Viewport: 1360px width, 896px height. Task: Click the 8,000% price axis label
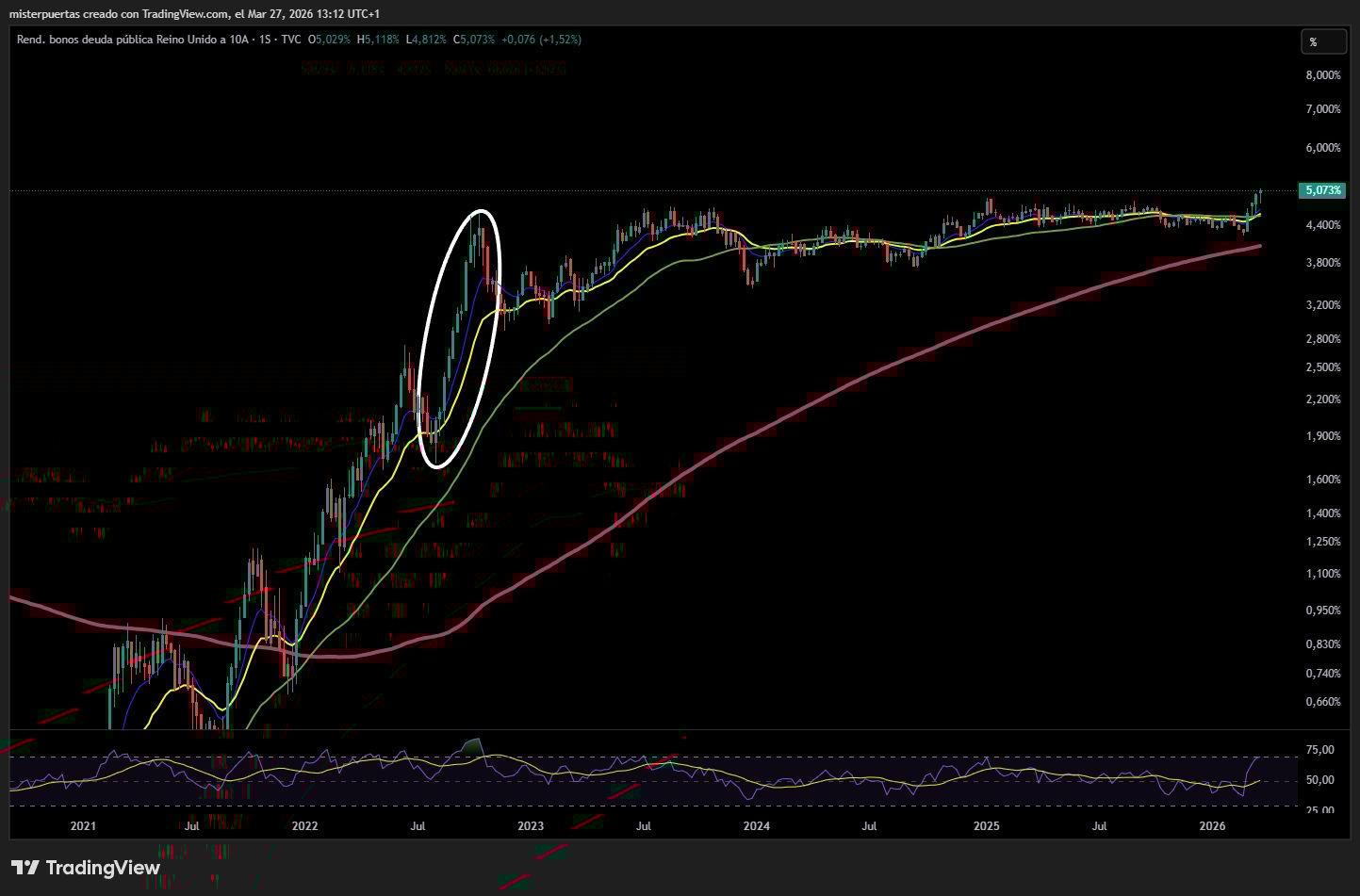(x=1323, y=75)
